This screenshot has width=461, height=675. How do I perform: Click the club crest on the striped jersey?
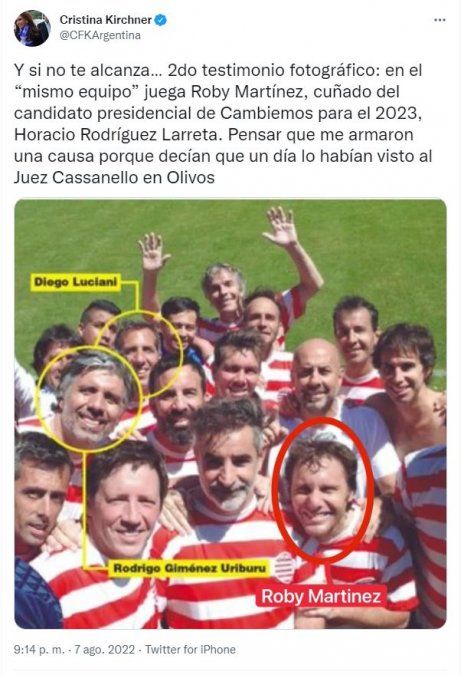[283, 567]
